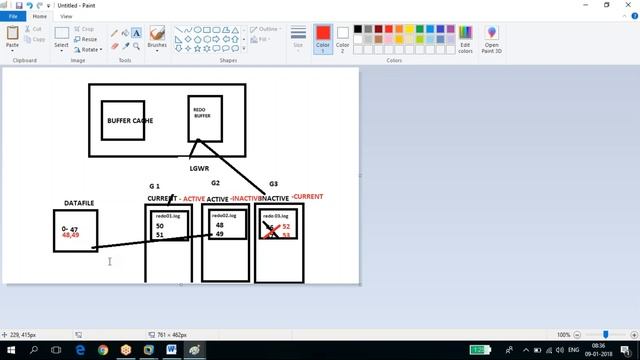
Task: Choose the Pentagon shape
Action: pos(197,40)
